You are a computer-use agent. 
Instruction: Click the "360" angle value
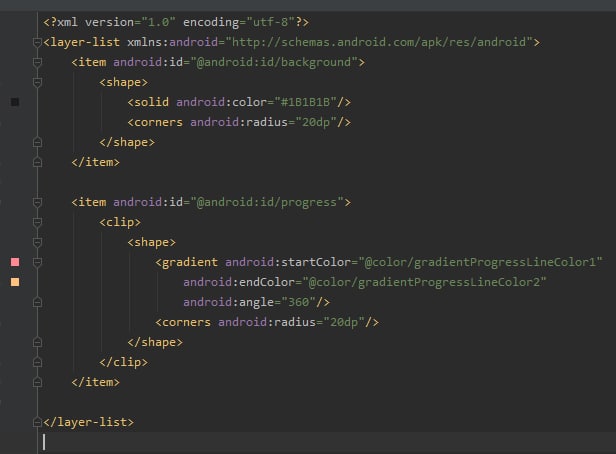299,302
